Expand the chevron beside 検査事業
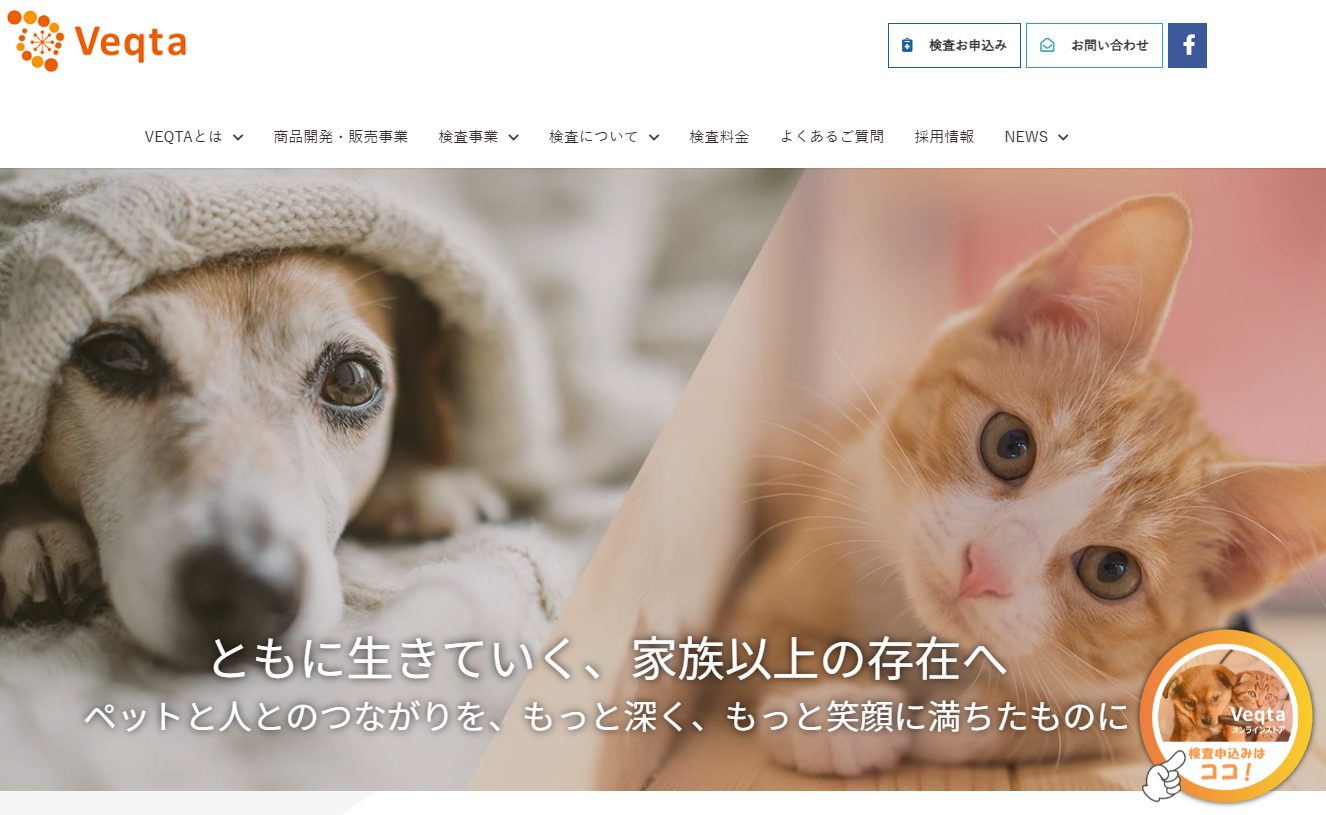 (x=513, y=137)
